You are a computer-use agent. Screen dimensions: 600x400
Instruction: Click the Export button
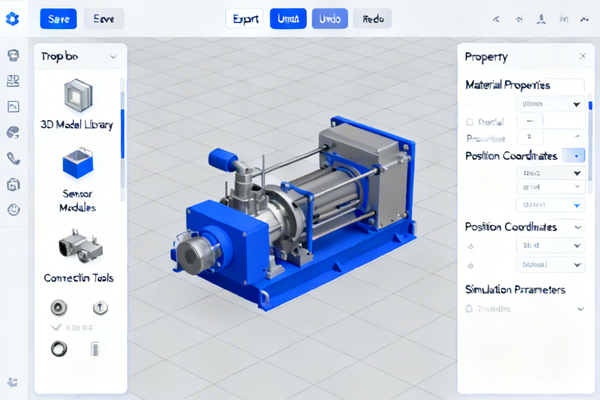pos(245,19)
